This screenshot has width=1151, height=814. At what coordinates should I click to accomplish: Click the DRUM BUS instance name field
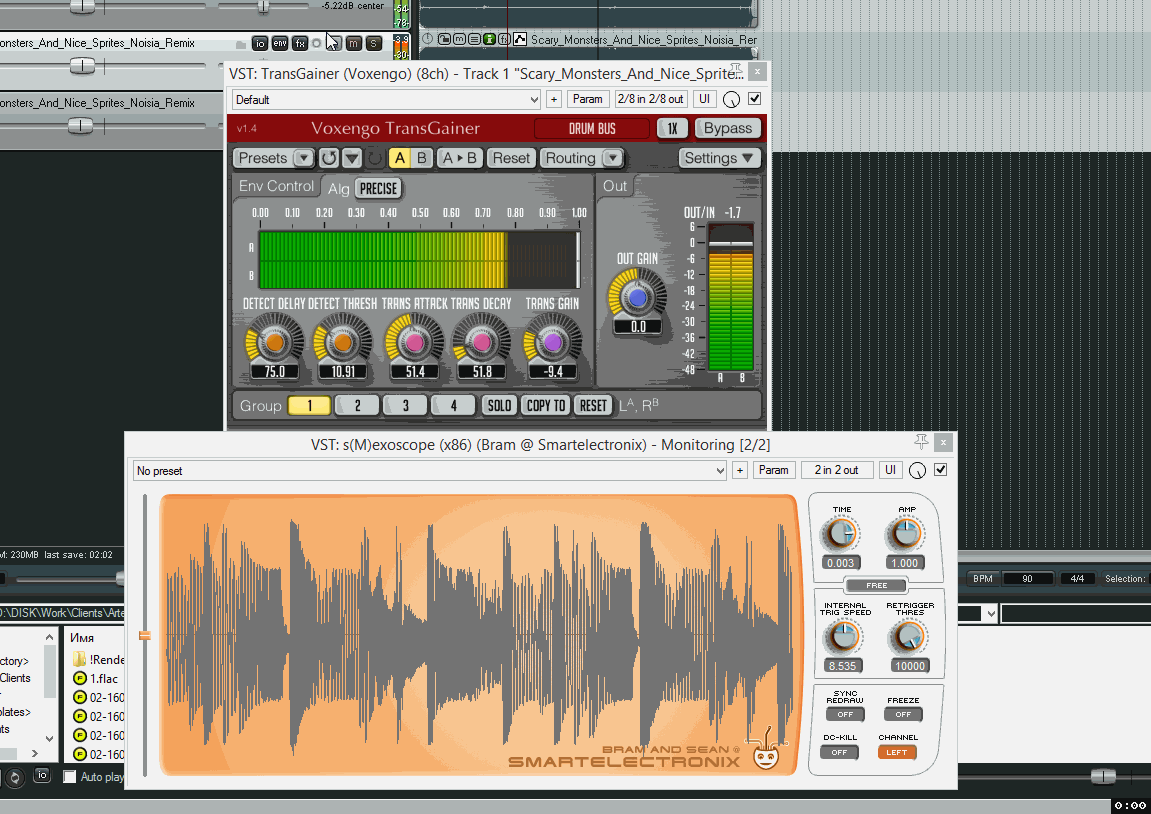(x=592, y=128)
